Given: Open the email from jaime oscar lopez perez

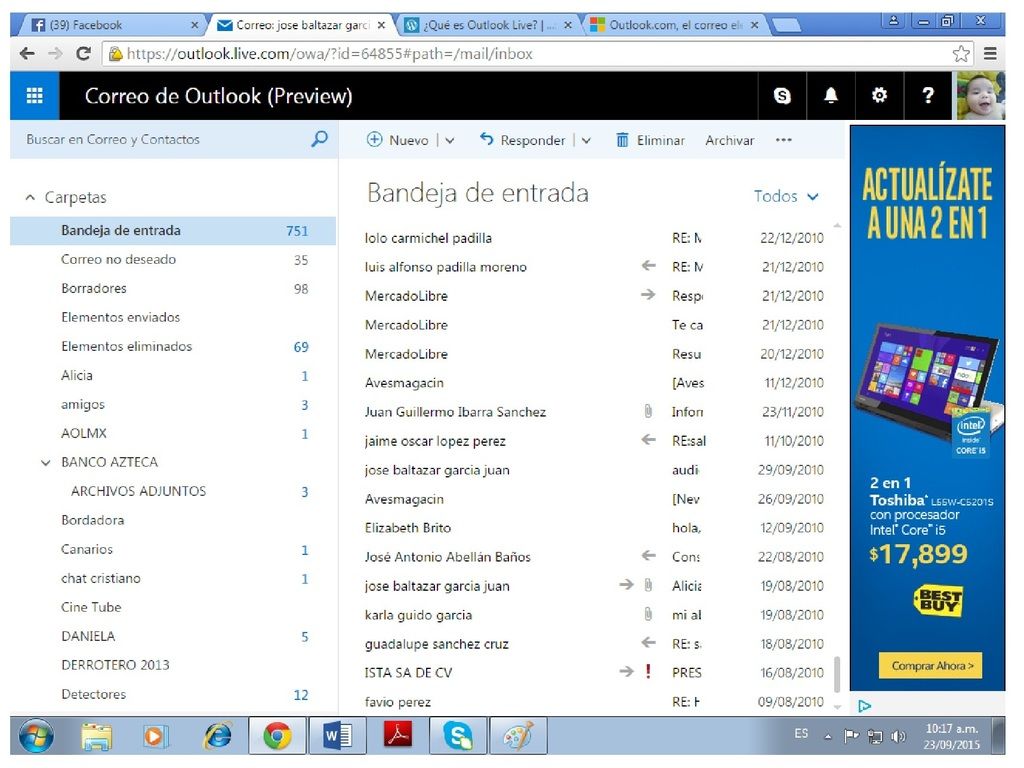Looking at the screenshot, I should click(594, 441).
